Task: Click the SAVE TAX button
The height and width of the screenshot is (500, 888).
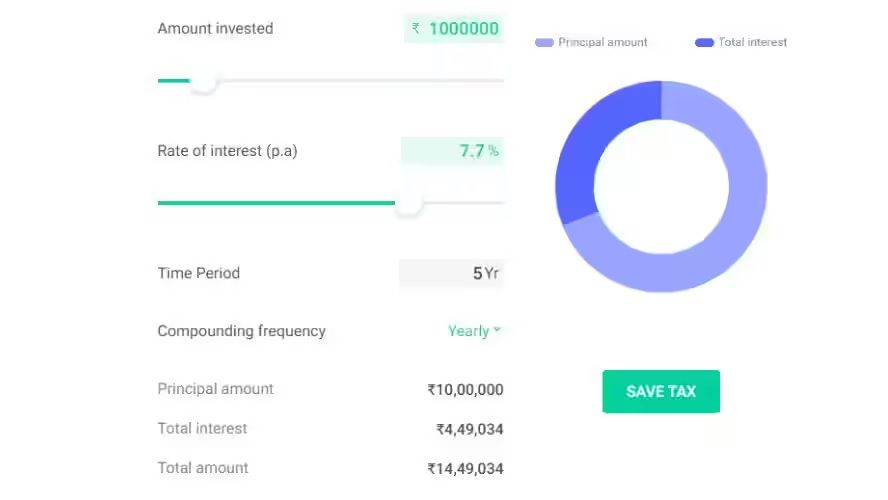Action: coord(660,391)
